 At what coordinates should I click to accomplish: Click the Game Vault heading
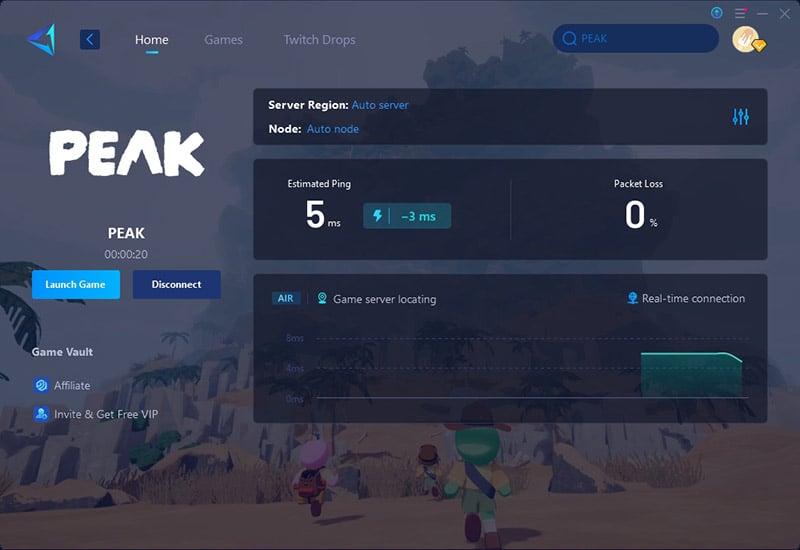(x=62, y=352)
